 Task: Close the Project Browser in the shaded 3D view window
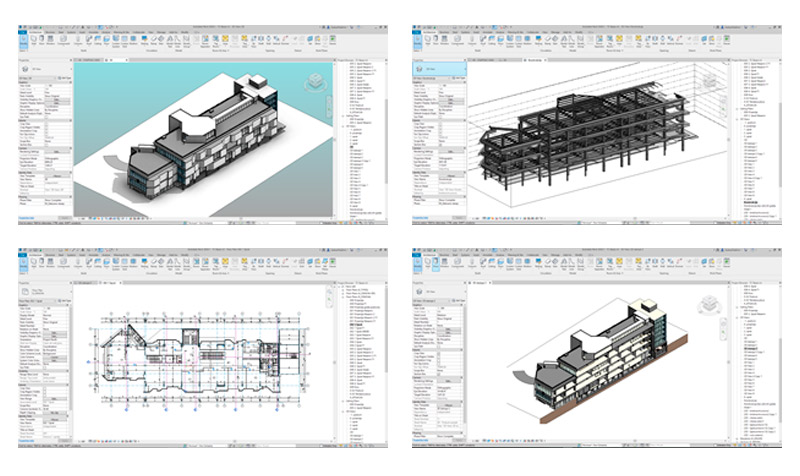[386, 60]
